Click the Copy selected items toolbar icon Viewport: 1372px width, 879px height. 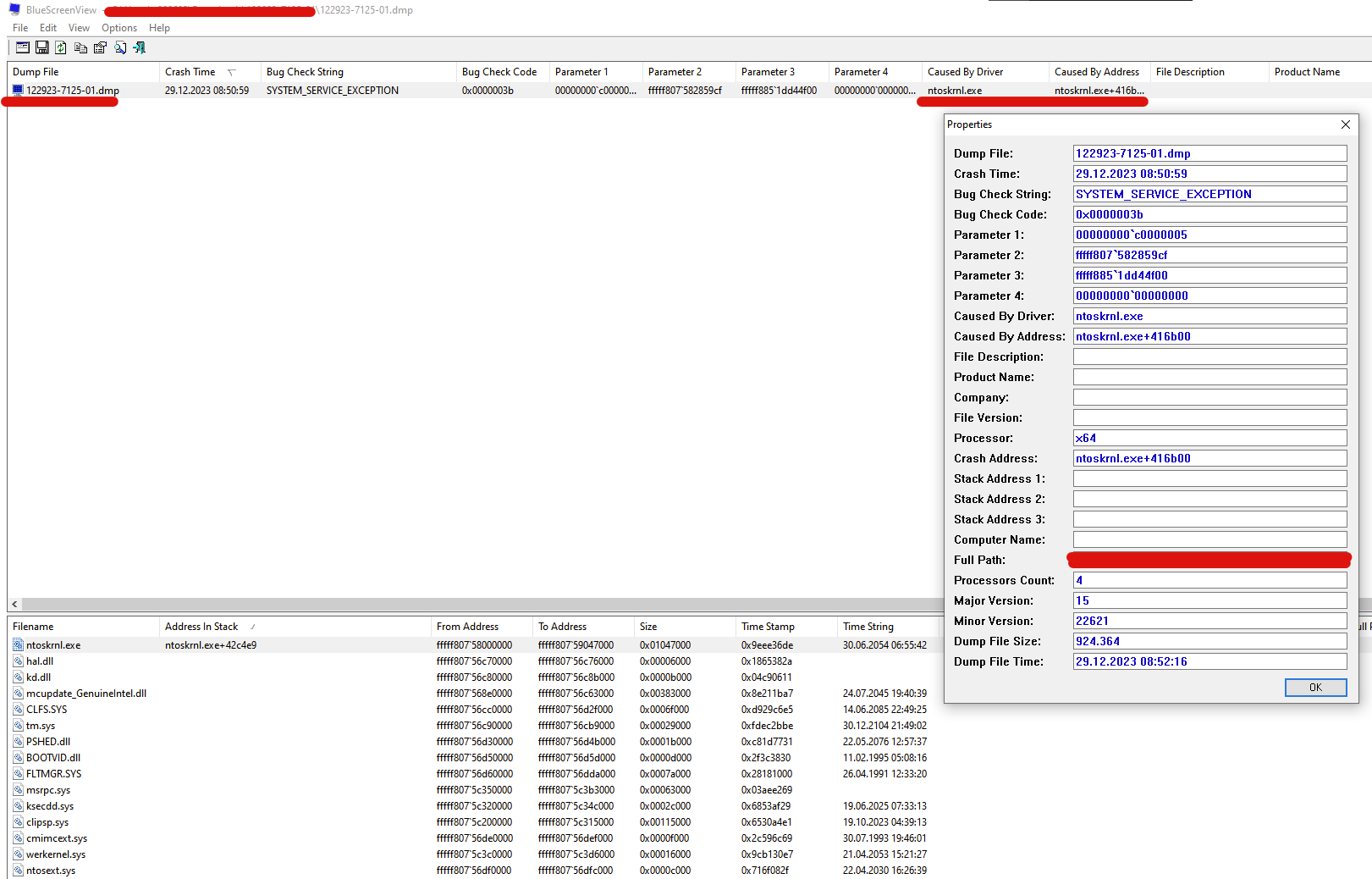(80, 48)
